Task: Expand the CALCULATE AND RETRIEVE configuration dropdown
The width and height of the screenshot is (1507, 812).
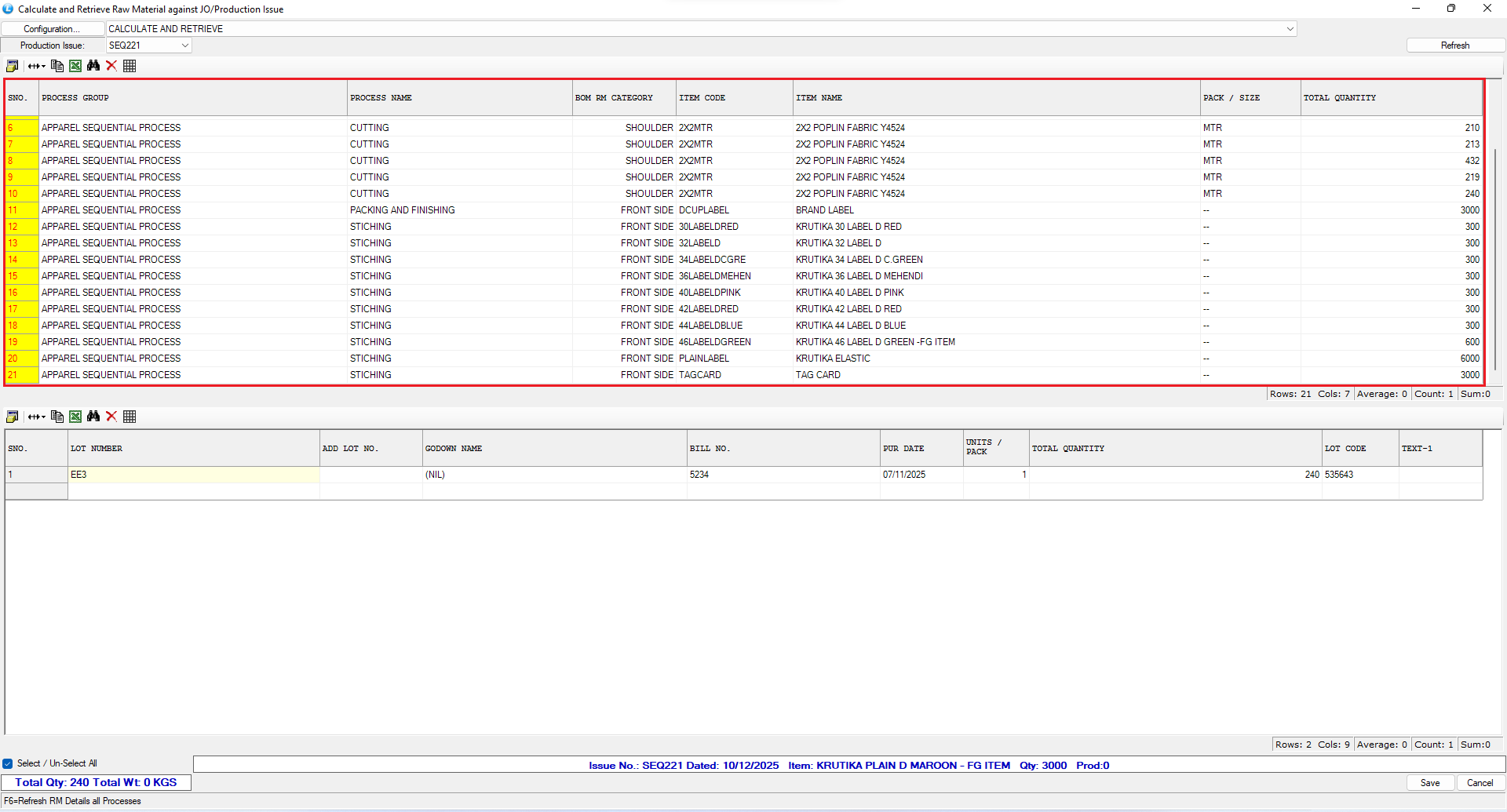Action: 1290,29
